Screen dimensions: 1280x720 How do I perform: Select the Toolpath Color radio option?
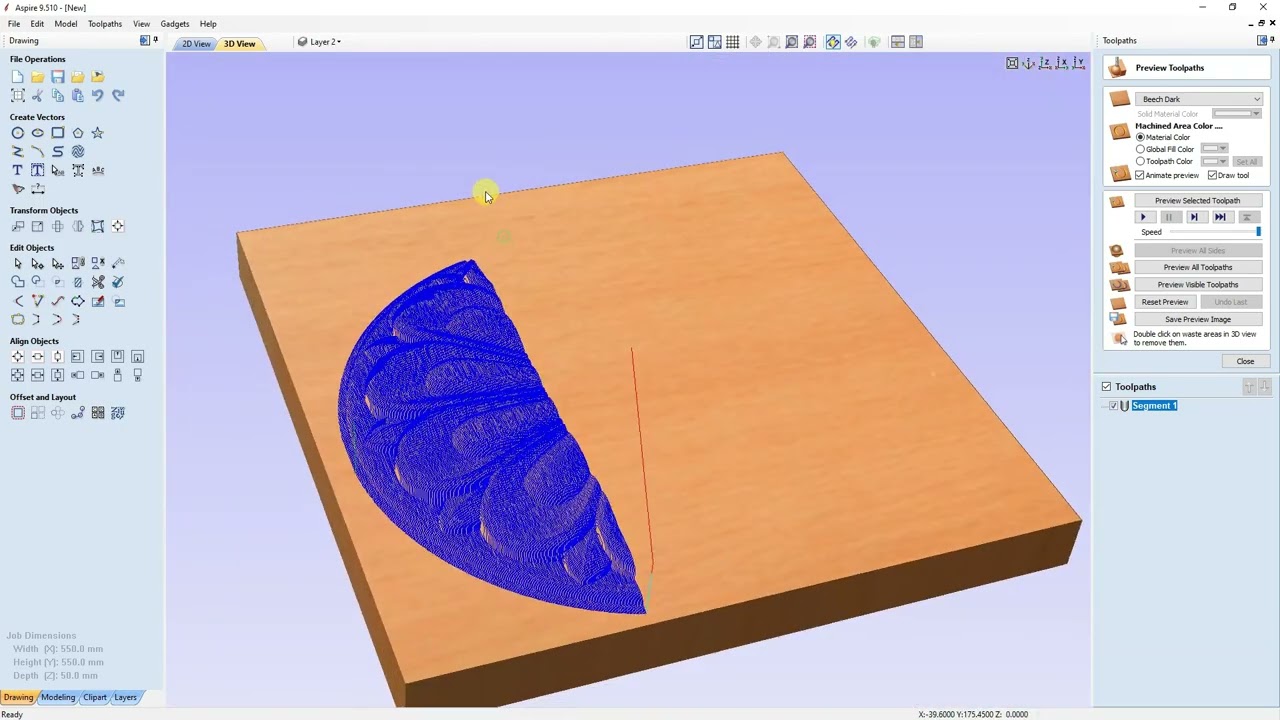click(1140, 161)
